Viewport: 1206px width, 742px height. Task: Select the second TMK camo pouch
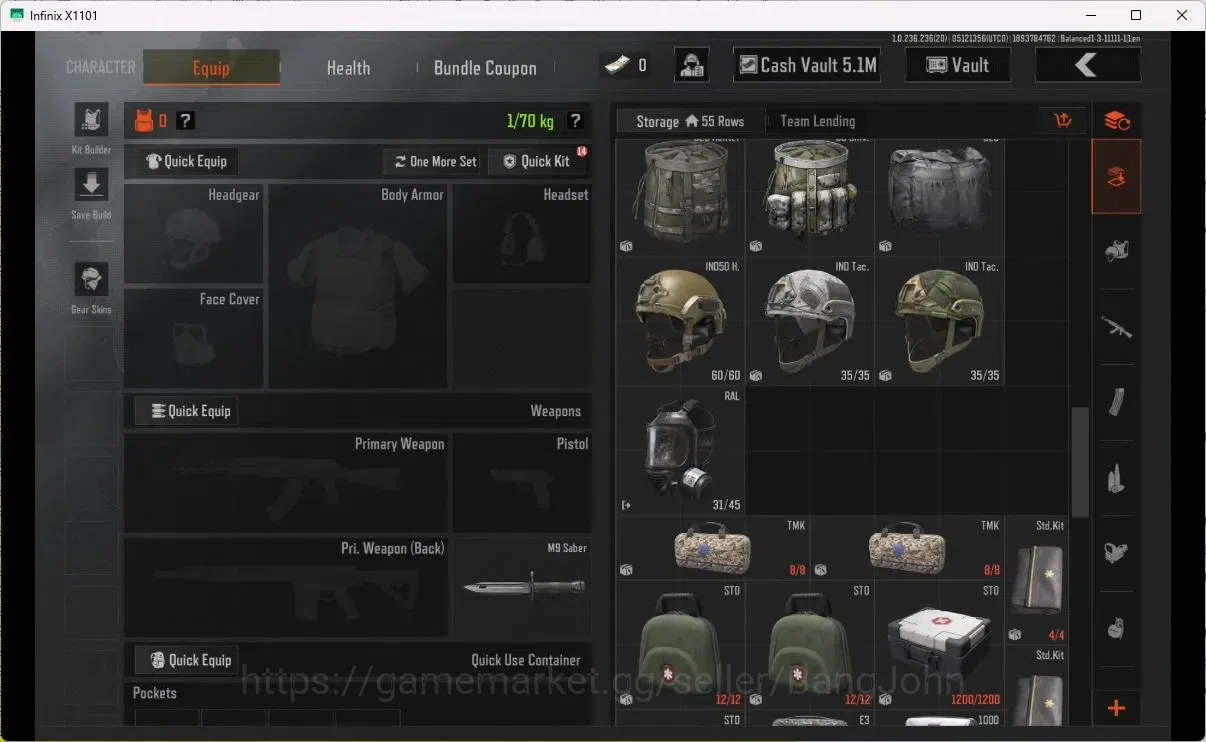907,548
